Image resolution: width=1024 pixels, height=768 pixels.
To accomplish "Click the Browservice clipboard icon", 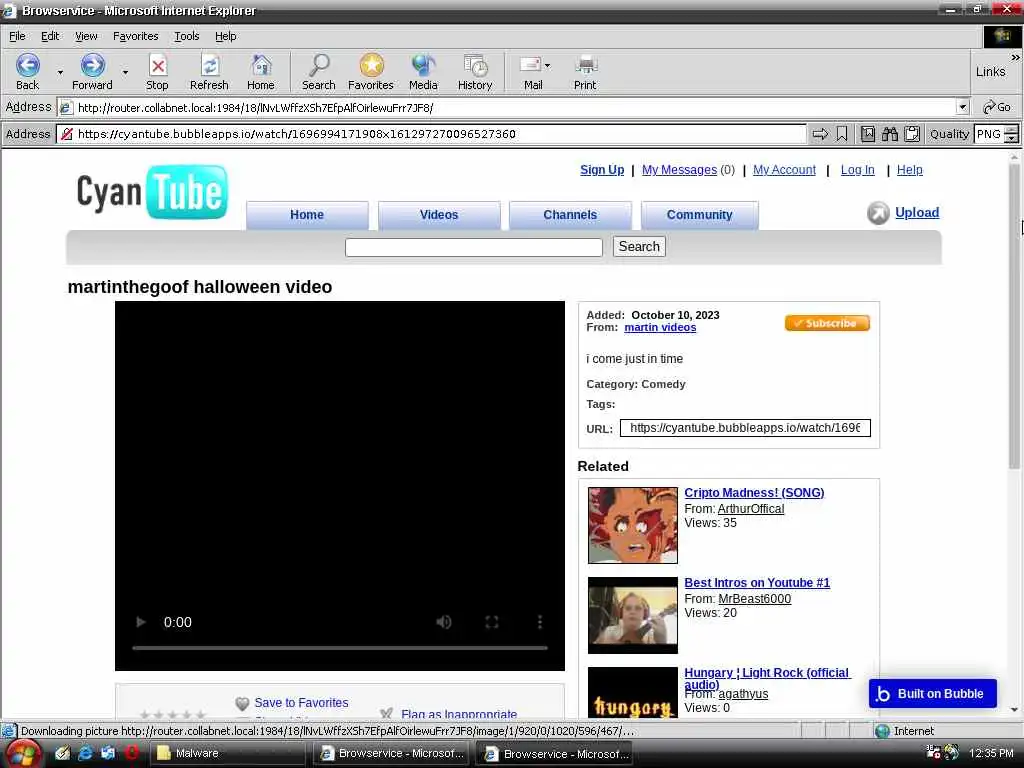I will 912,134.
